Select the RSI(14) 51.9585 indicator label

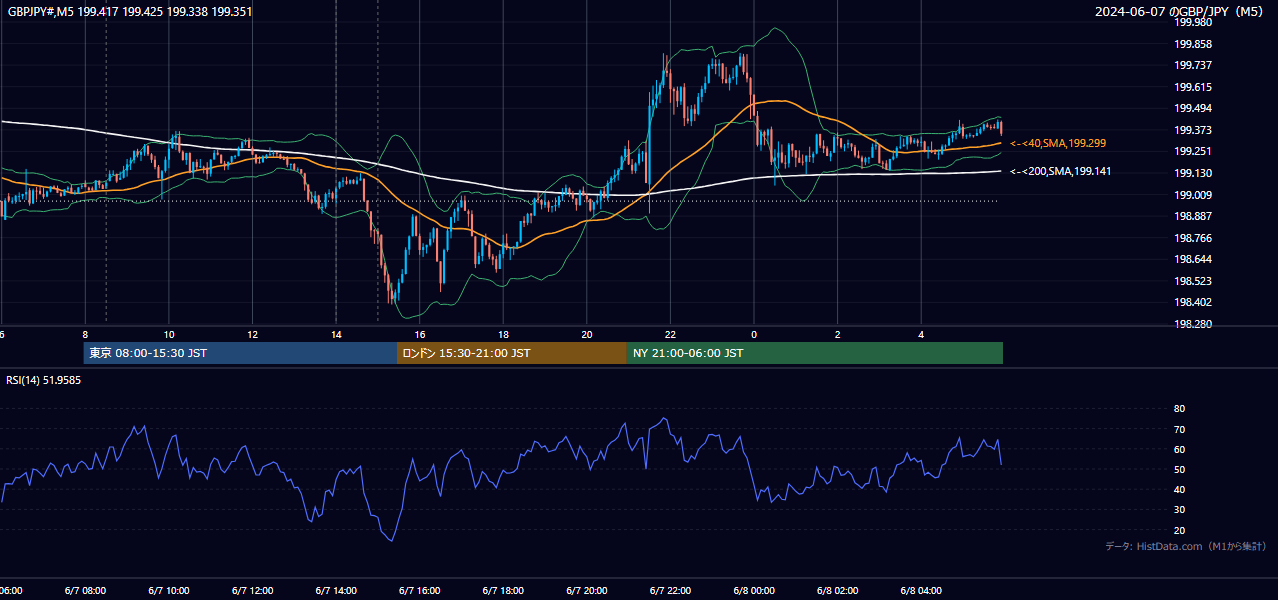click(44, 380)
